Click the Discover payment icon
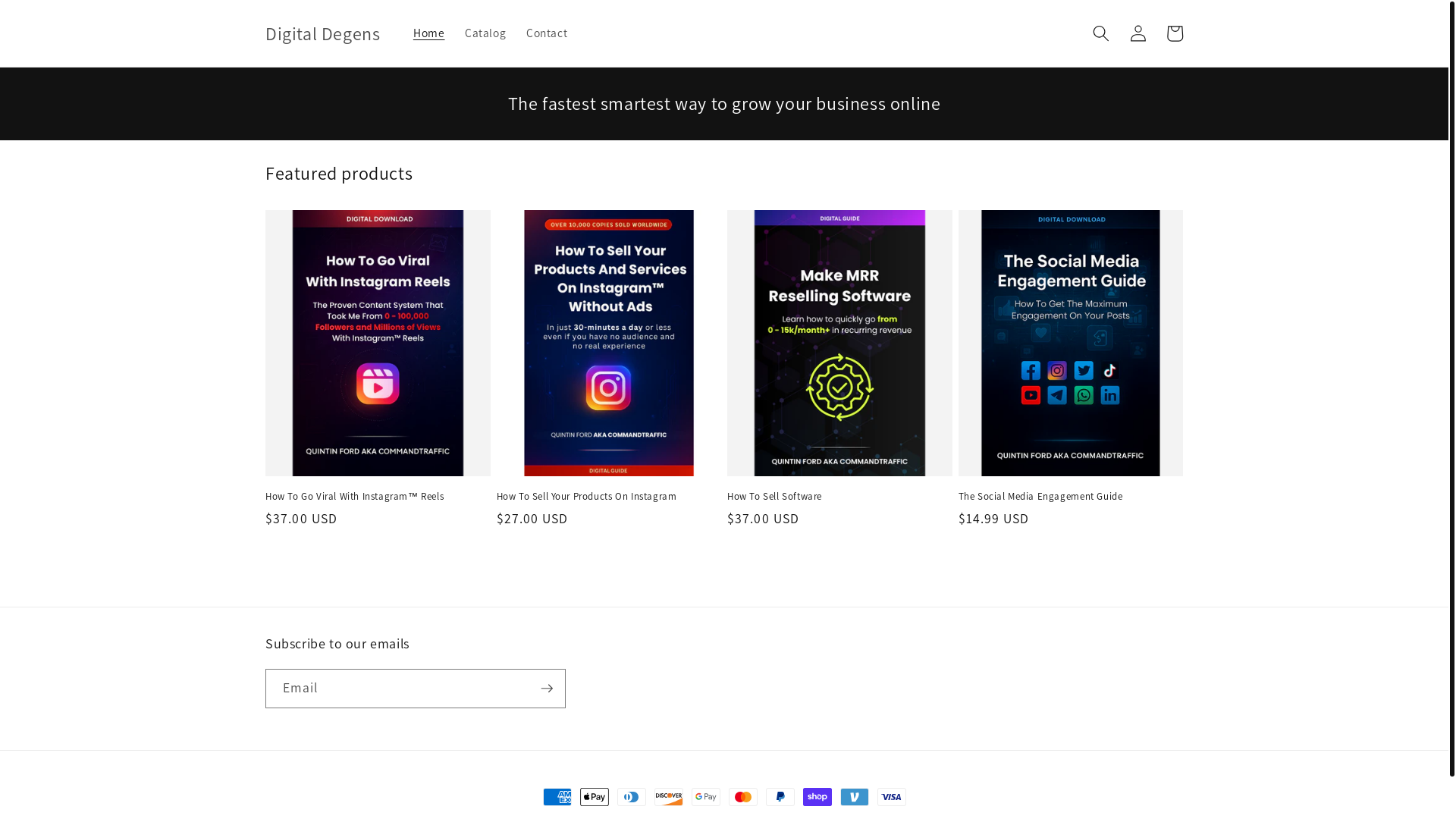 [669, 797]
